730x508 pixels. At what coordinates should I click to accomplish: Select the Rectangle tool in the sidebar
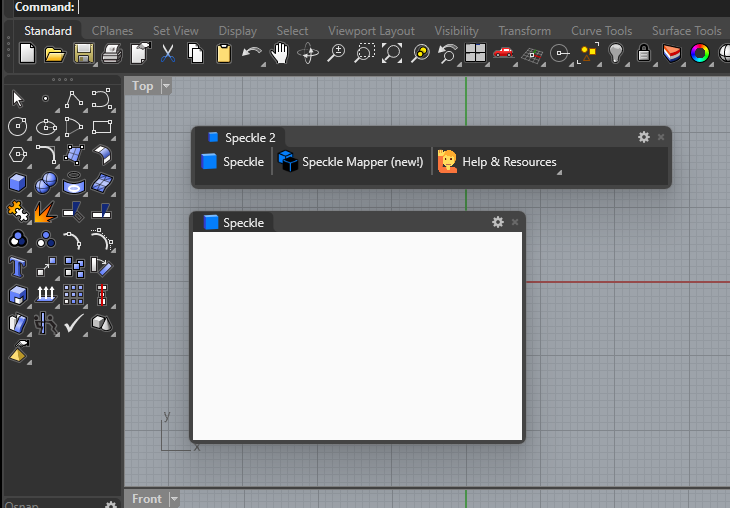coord(102,127)
